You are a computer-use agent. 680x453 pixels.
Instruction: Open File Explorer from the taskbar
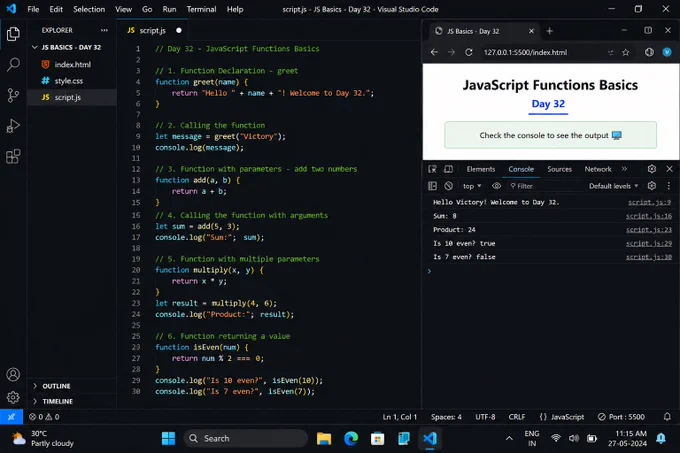click(x=324, y=439)
